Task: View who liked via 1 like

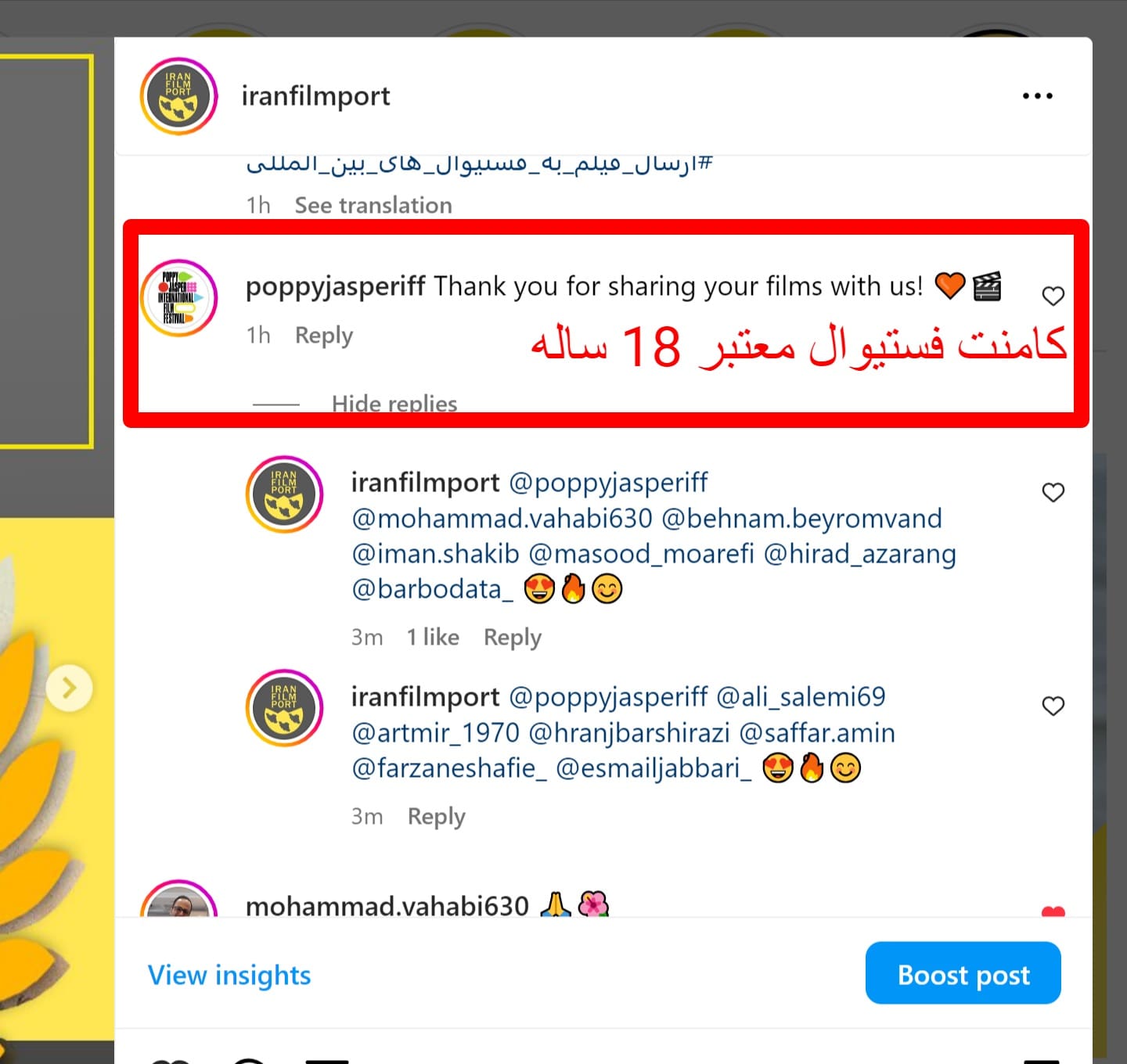Action: (433, 637)
